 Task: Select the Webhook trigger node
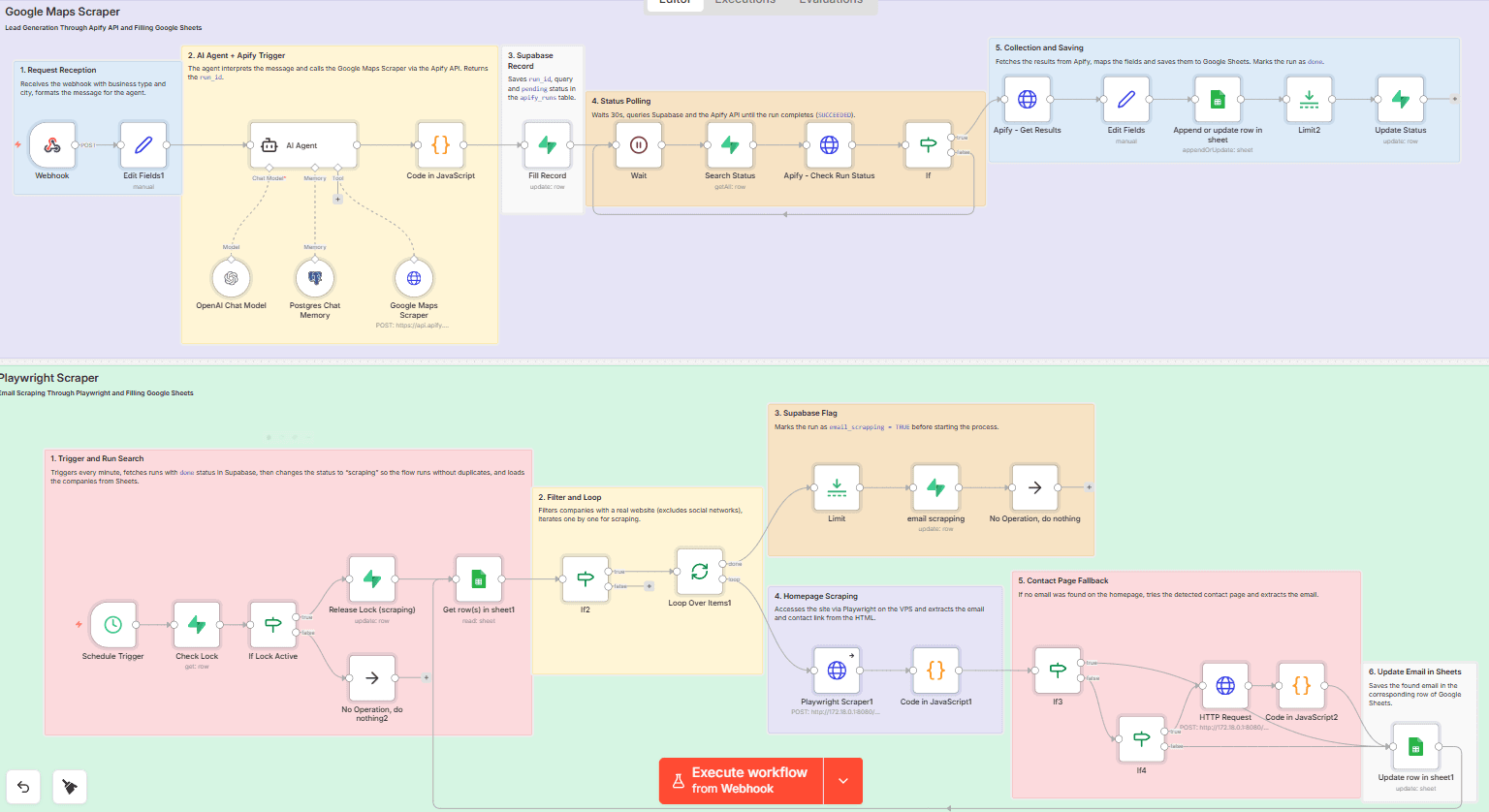coord(52,145)
